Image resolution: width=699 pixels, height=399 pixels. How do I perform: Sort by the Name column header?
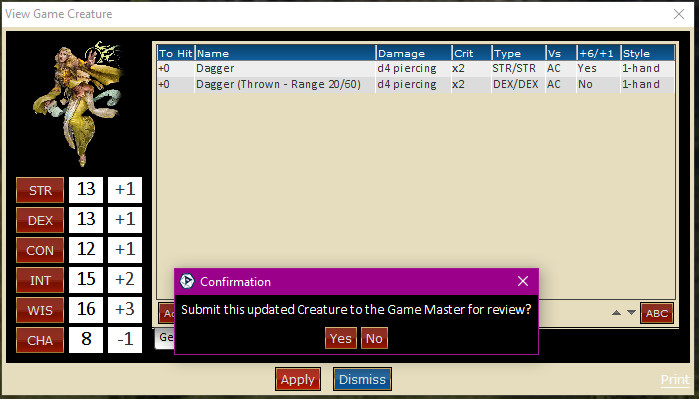point(285,53)
